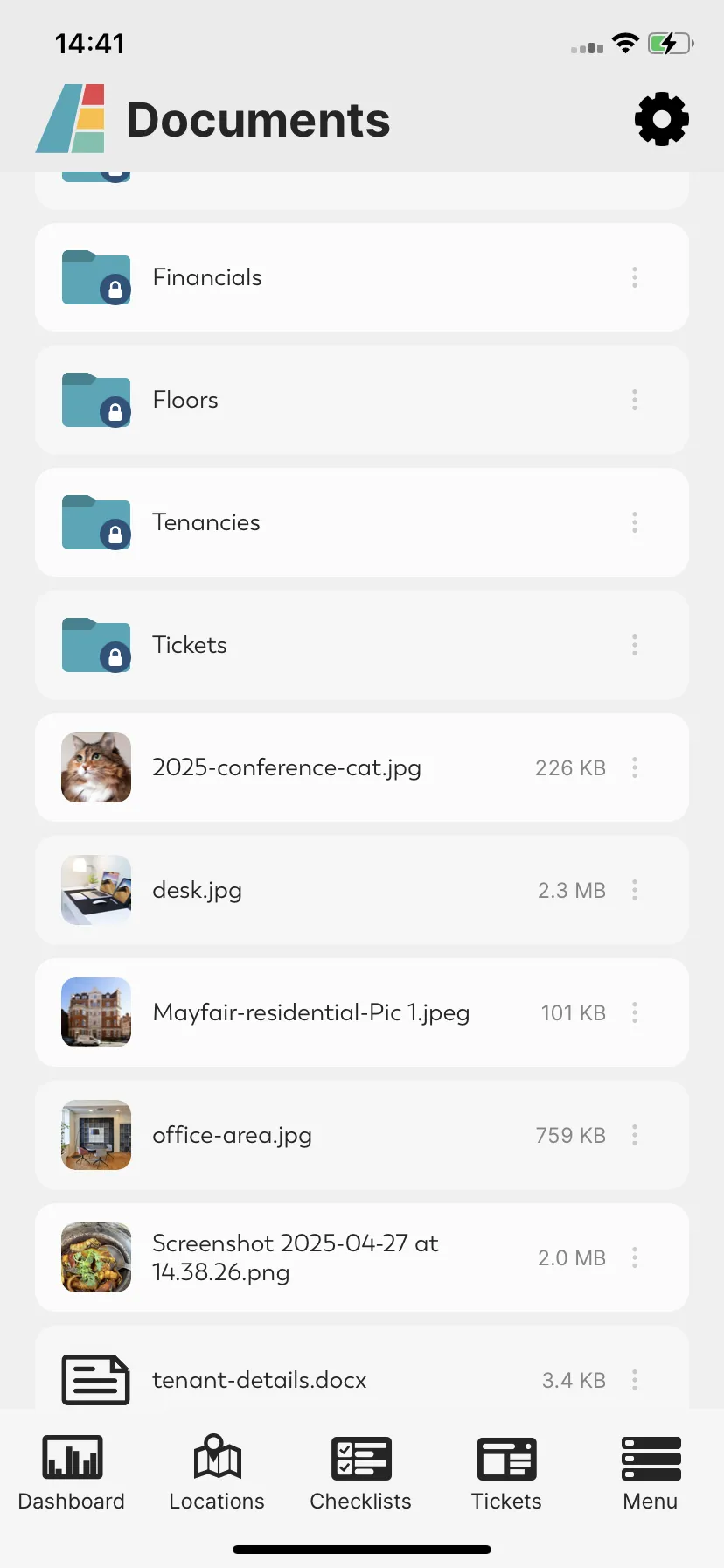Open the Checklists tab
Screen dimensions: 724x1568
[x=361, y=1474]
